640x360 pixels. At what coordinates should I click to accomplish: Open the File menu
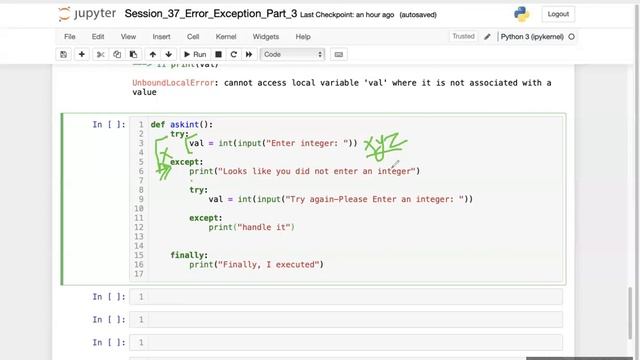[x=70, y=37]
